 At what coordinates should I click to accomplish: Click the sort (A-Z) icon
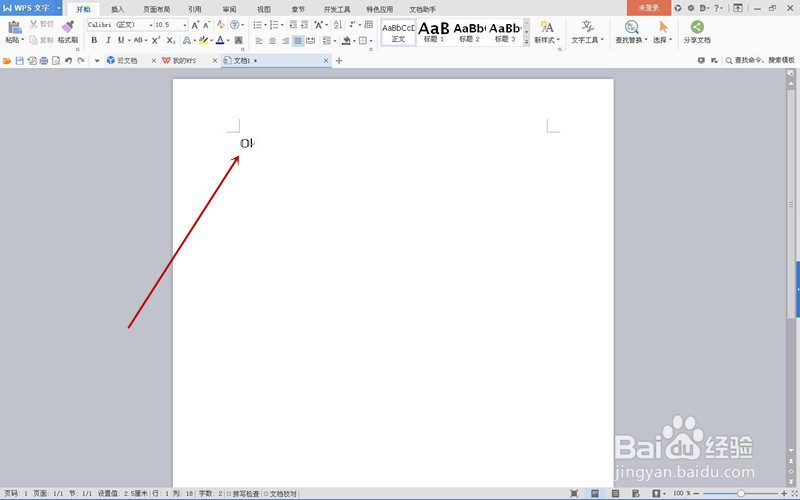[x=338, y=24]
